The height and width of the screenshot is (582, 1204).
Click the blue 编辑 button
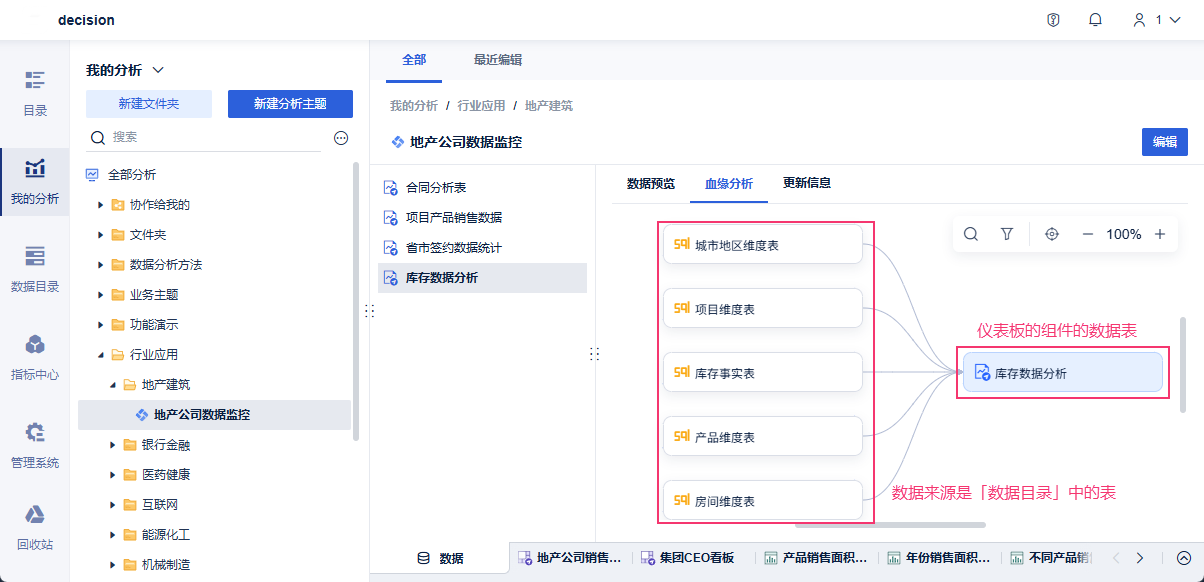(x=1164, y=142)
